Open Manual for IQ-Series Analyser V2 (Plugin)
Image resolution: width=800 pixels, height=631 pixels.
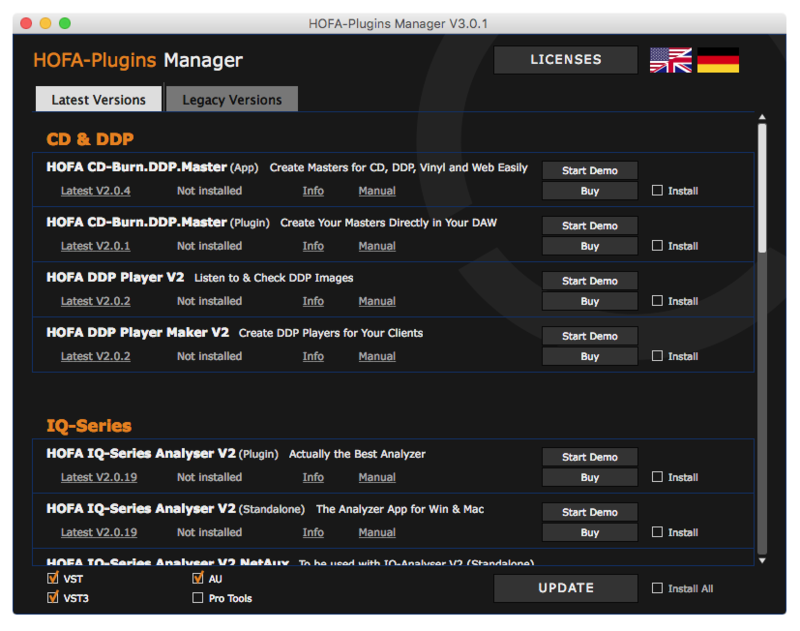[x=377, y=477]
